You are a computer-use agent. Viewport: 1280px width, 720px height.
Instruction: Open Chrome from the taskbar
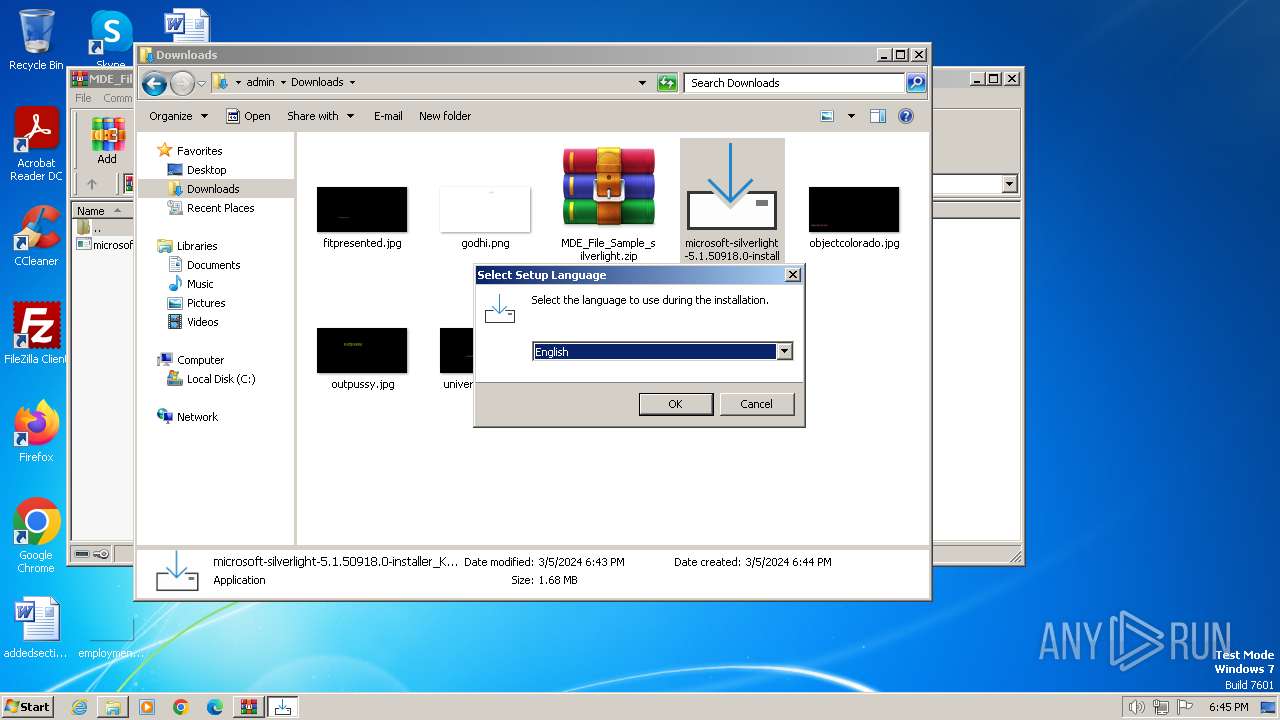click(x=181, y=707)
